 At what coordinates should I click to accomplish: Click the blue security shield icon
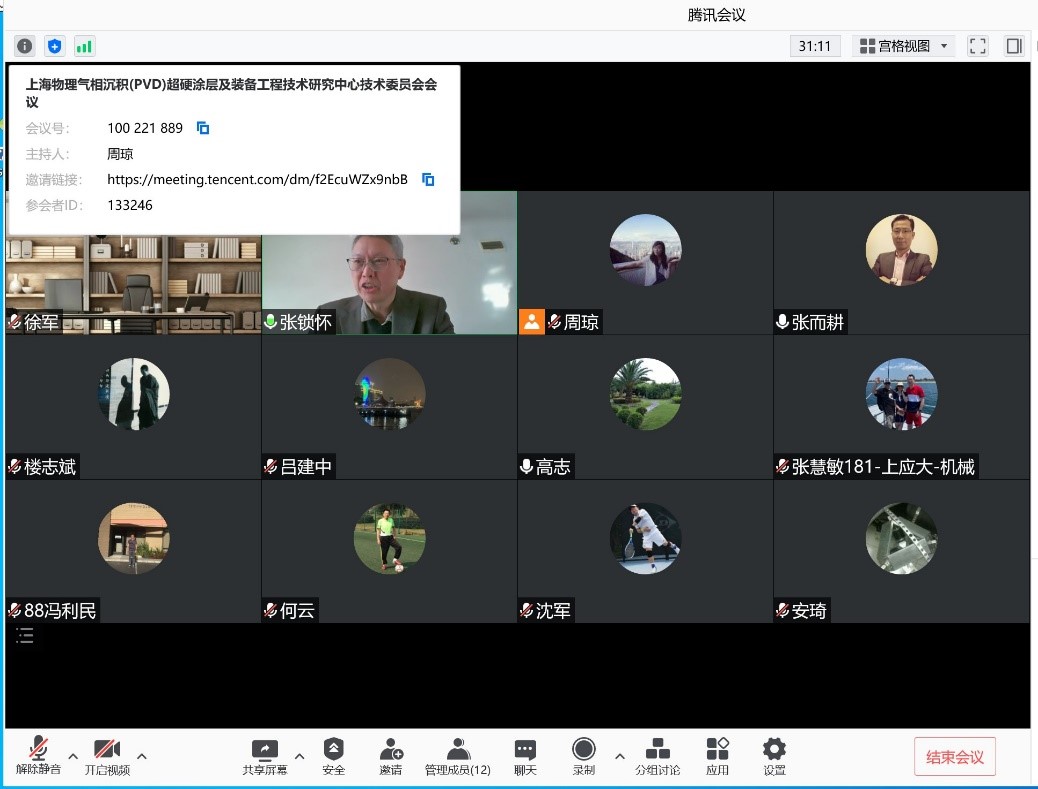pyautogui.click(x=54, y=46)
